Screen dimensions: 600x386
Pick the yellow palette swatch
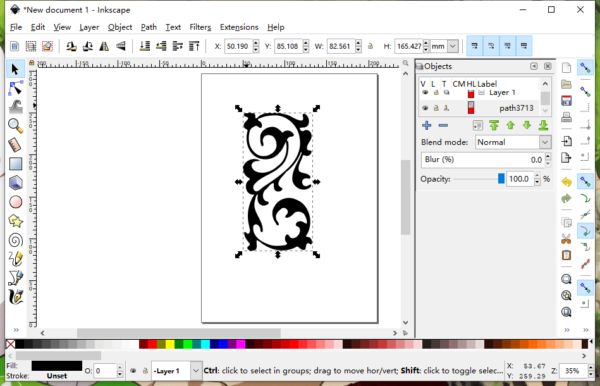[170, 344]
